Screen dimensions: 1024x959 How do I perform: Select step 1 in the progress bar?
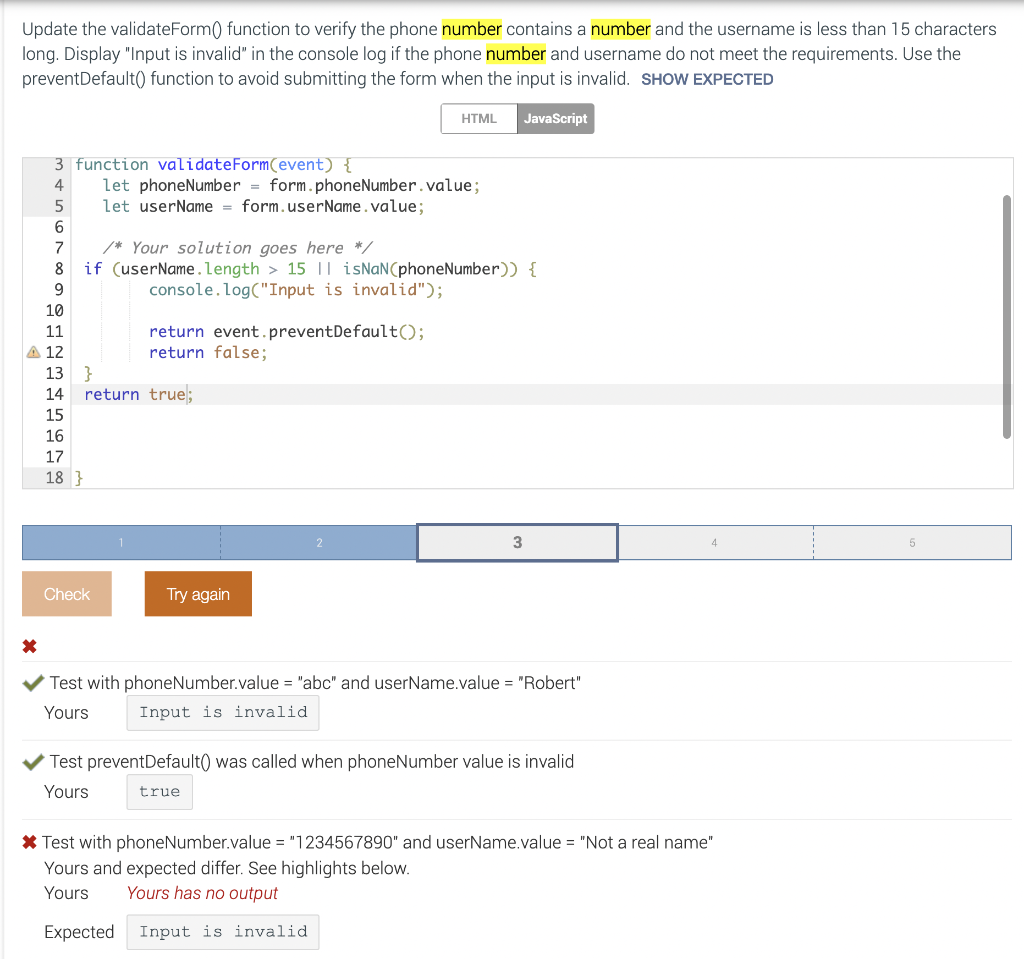[120, 542]
